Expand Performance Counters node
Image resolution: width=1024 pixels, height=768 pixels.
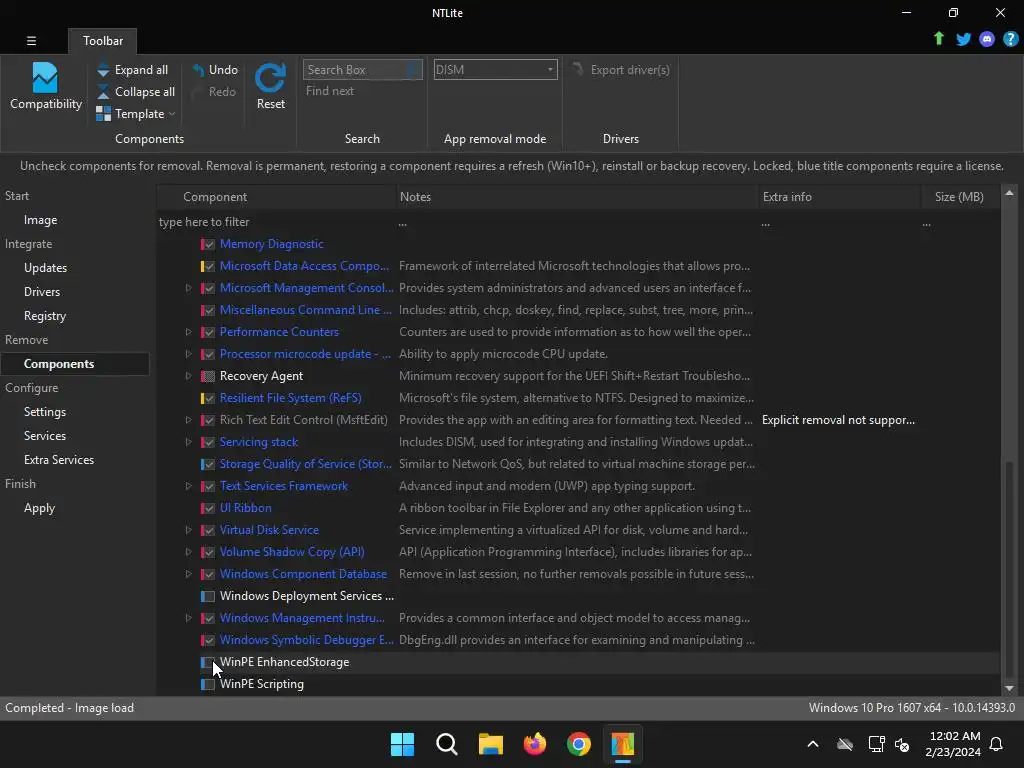coord(188,332)
